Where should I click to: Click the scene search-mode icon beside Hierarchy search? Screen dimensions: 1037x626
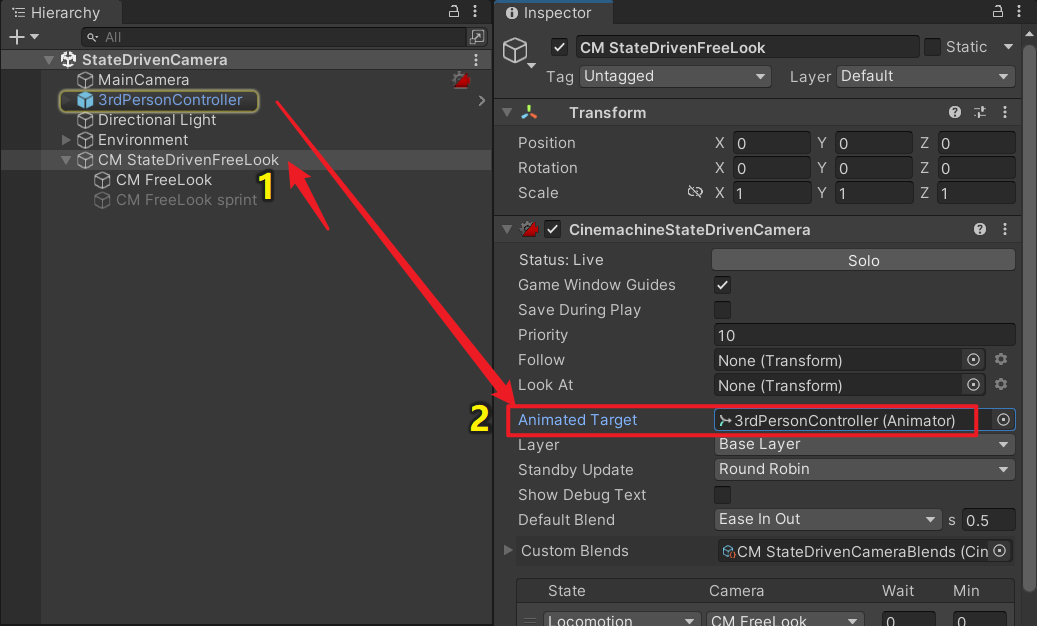(x=477, y=37)
